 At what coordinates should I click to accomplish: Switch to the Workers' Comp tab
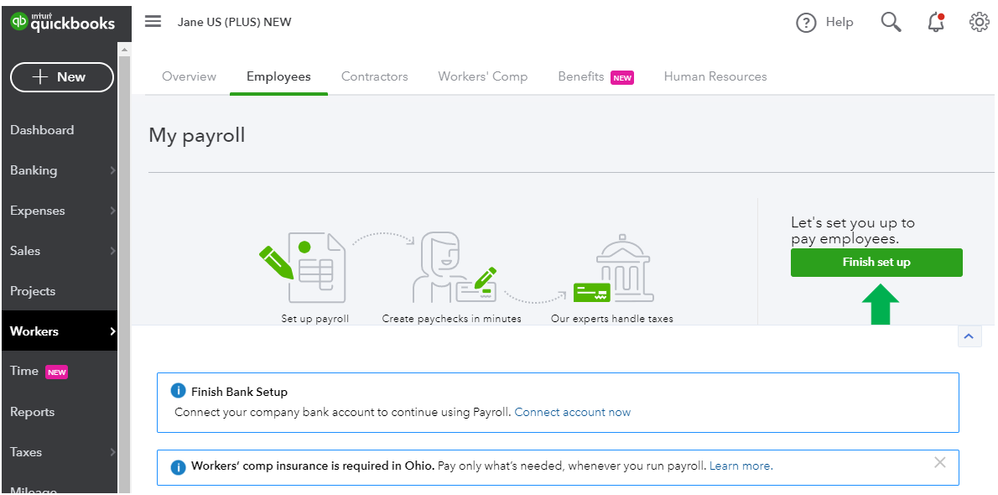tap(482, 76)
